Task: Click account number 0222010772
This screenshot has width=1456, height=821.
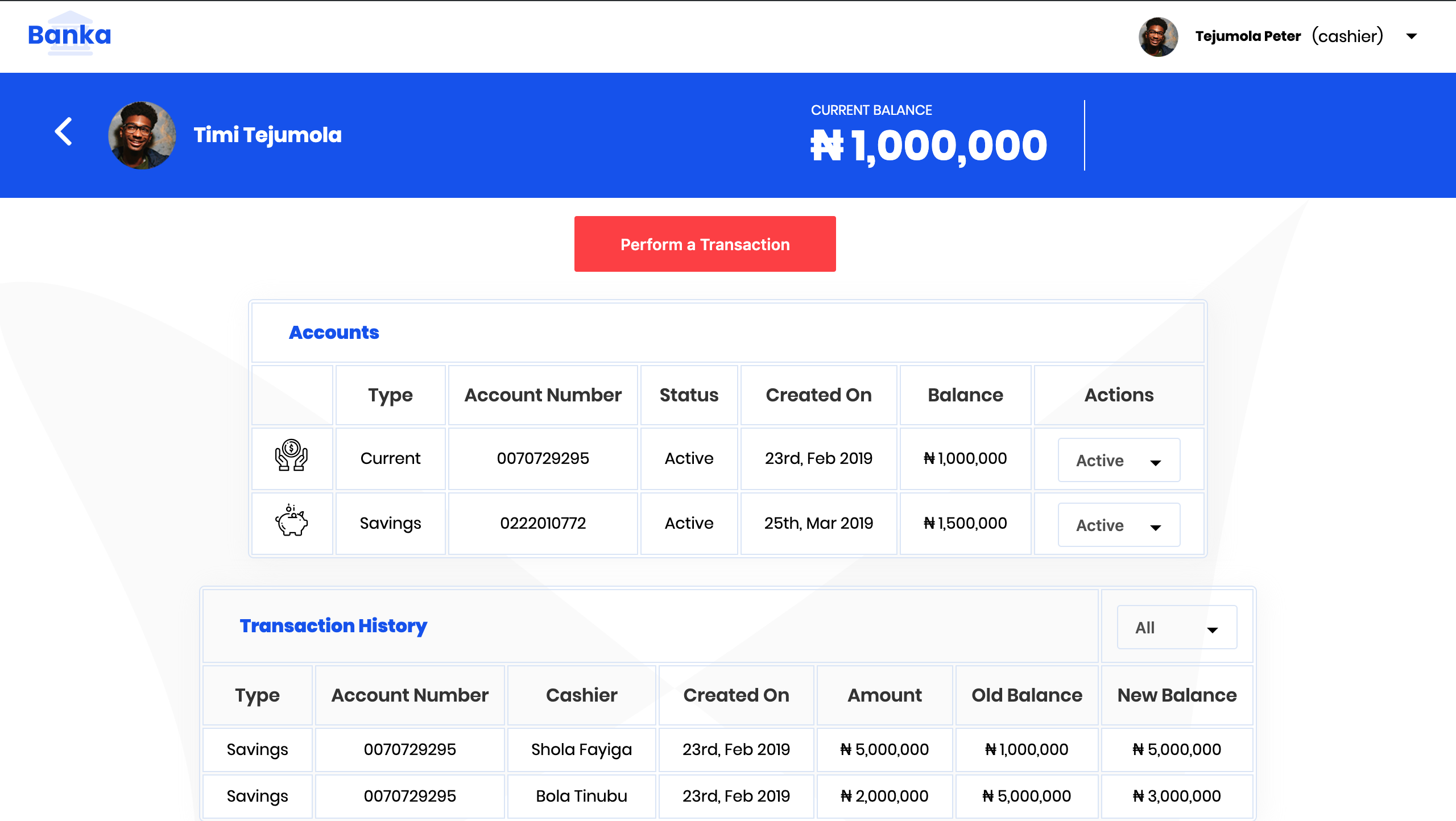Action: coord(543,523)
